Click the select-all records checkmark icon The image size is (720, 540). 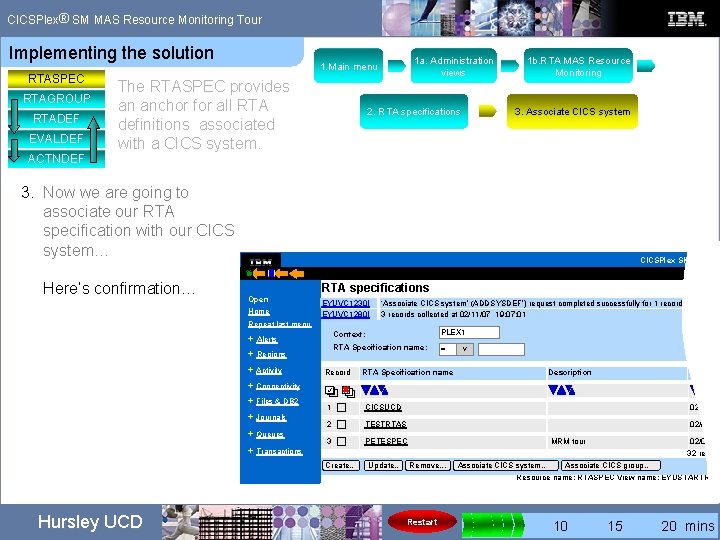pos(331,391)
